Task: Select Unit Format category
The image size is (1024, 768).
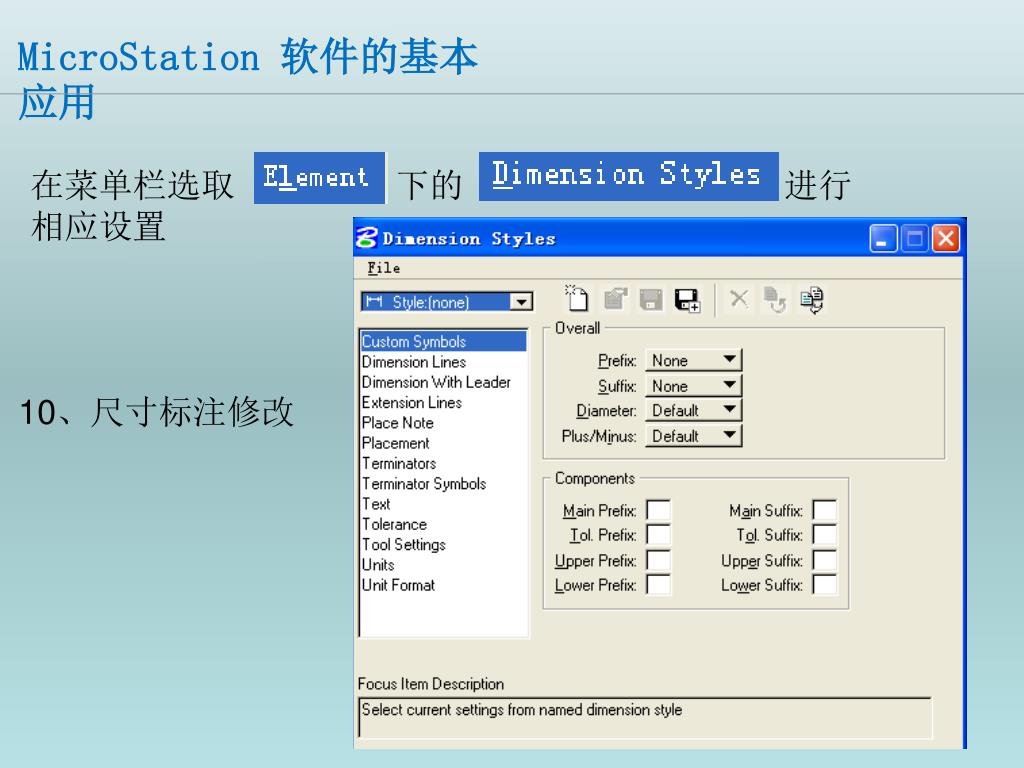Action: (x=443, y=584)
